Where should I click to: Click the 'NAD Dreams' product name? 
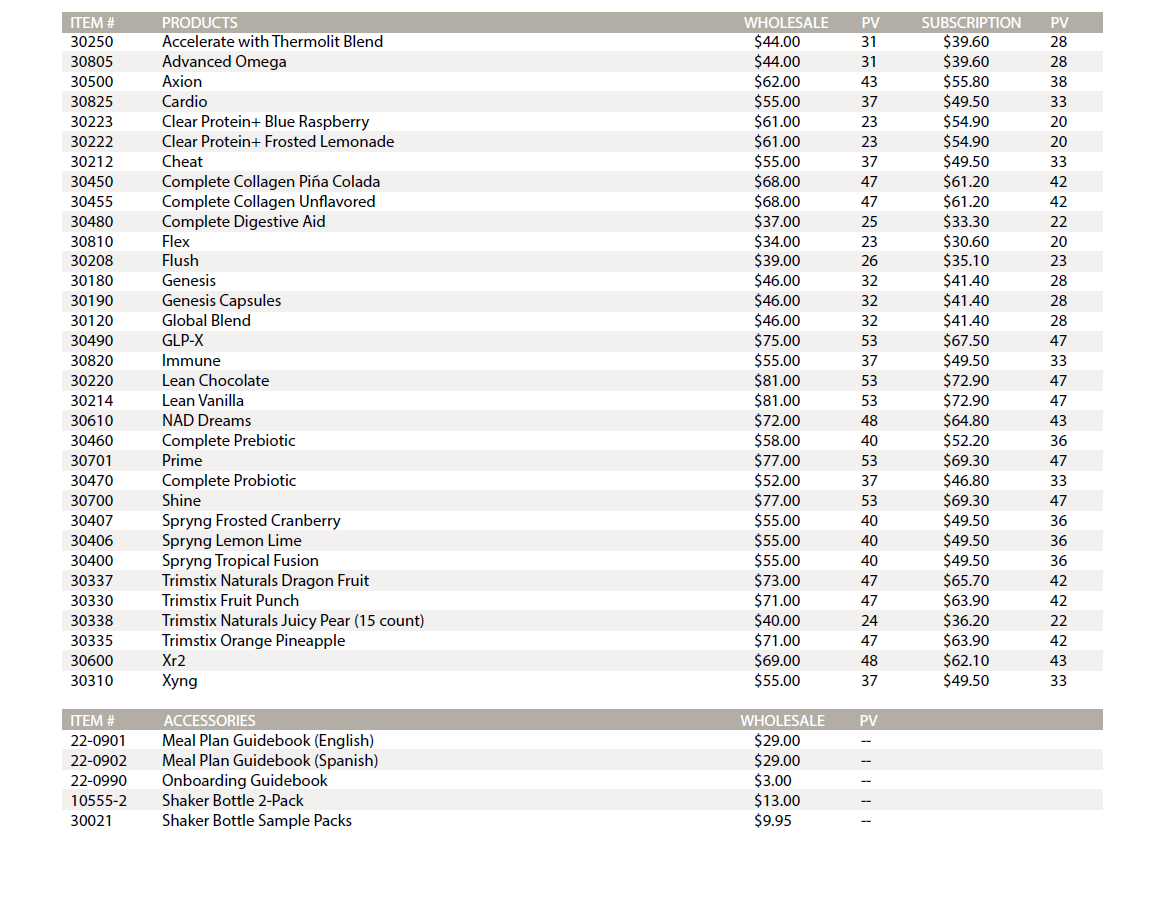click(x=206, y=421)
